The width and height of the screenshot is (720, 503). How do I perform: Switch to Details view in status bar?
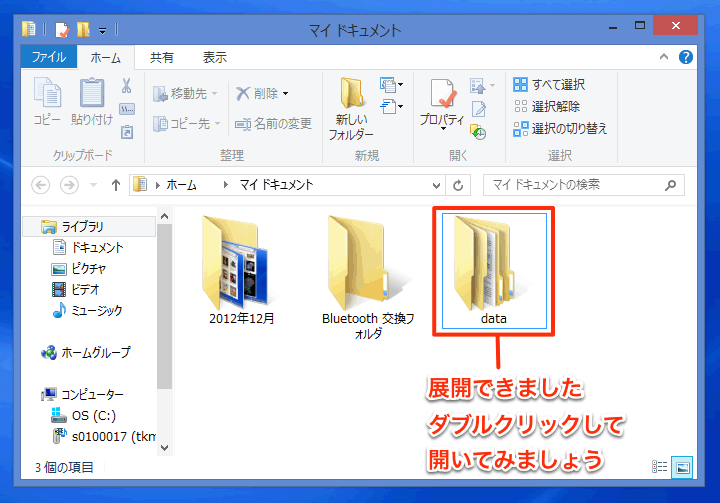point(660,467)
